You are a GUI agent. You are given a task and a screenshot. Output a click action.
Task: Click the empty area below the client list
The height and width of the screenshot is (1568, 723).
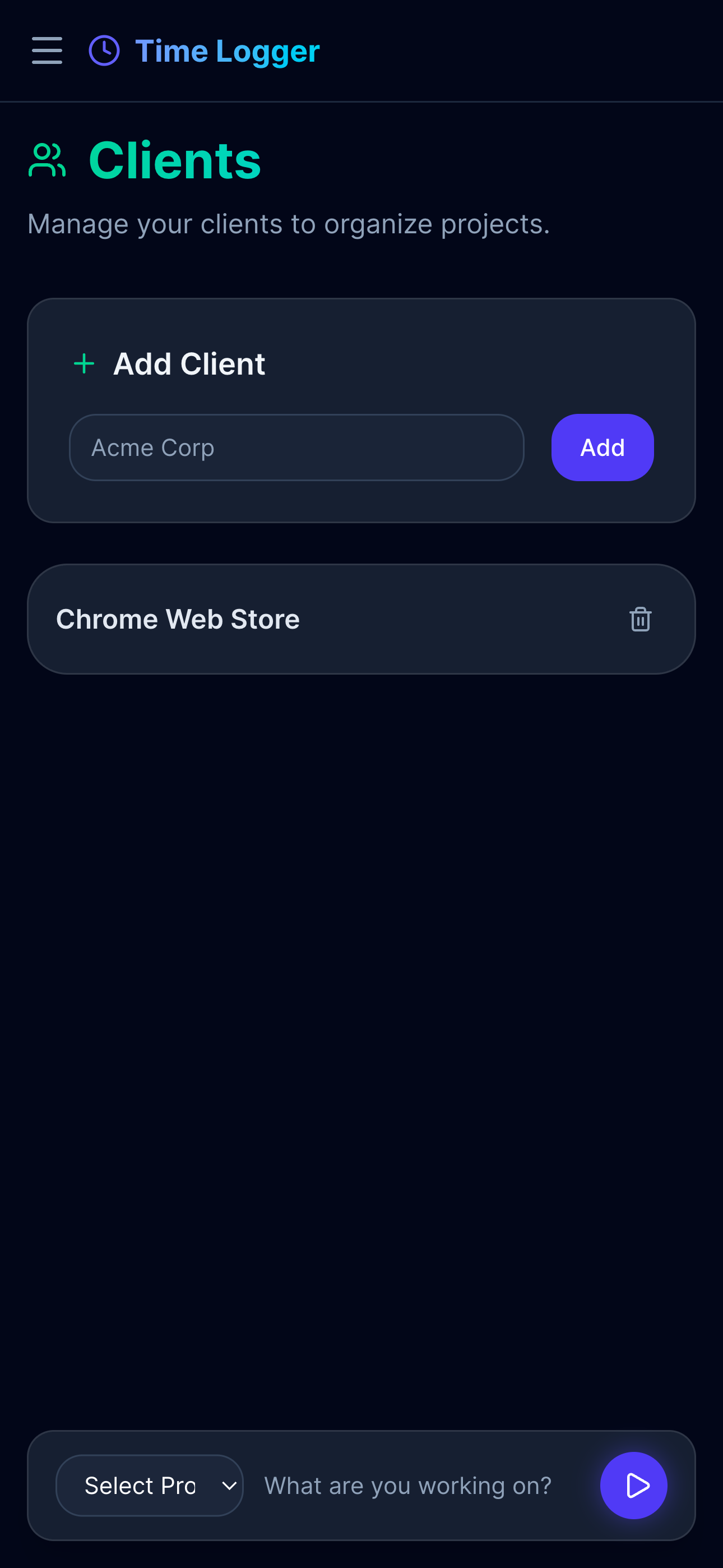(361, 1035)
